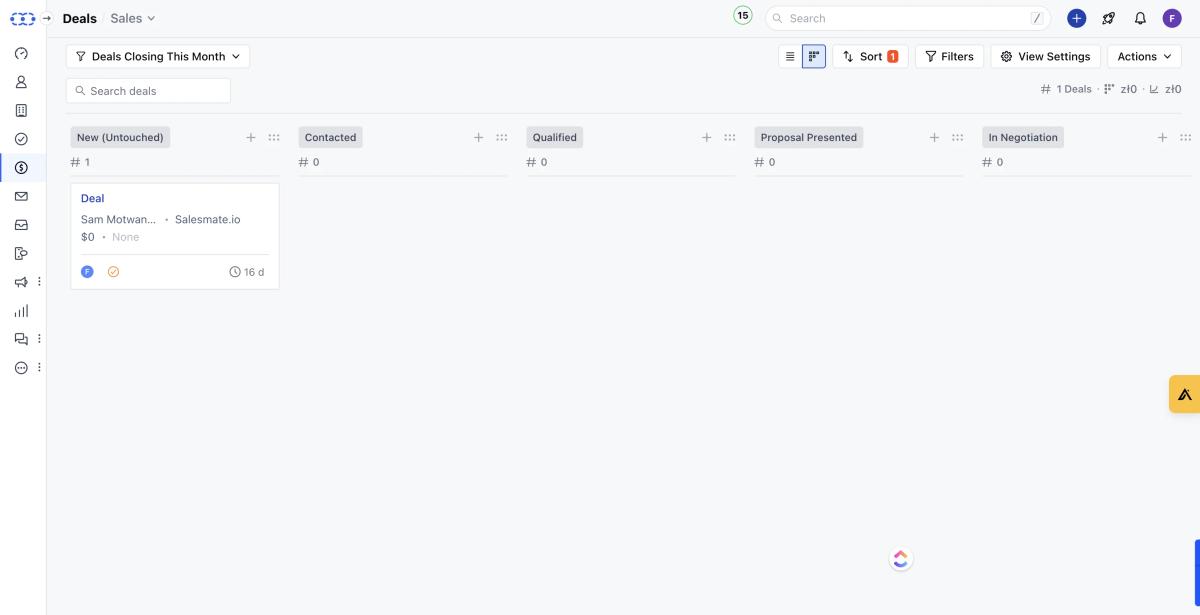Viewport: 1200px width, 615px height.
Task: Click the Qualified stage label
Action: pyautogui.click(x=555, y=138)
